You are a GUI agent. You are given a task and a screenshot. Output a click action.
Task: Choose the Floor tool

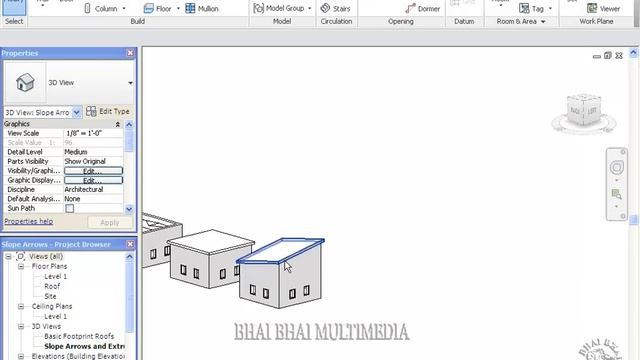pyautogui.click(x=157, y=8)
